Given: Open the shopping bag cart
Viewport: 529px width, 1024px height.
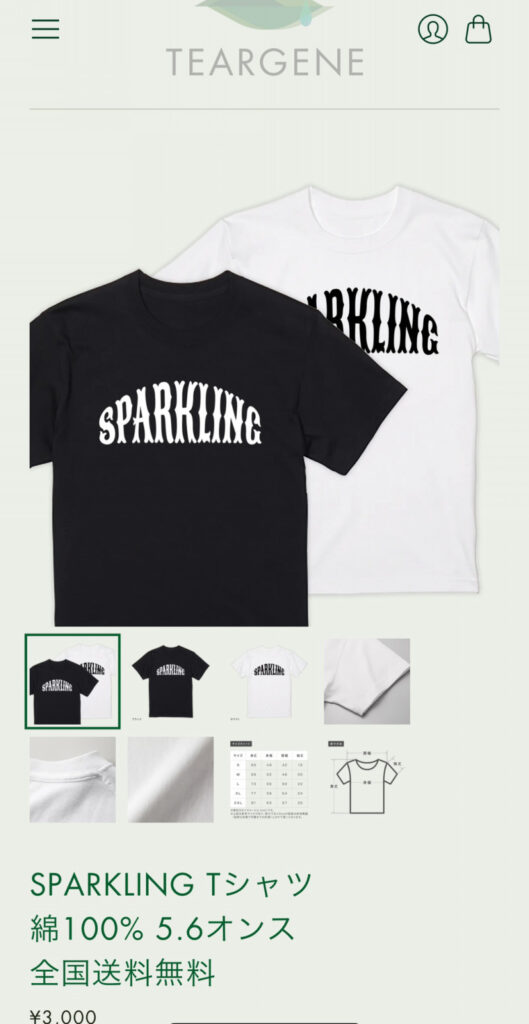Looking at the screenshot, I should (478, 29).
